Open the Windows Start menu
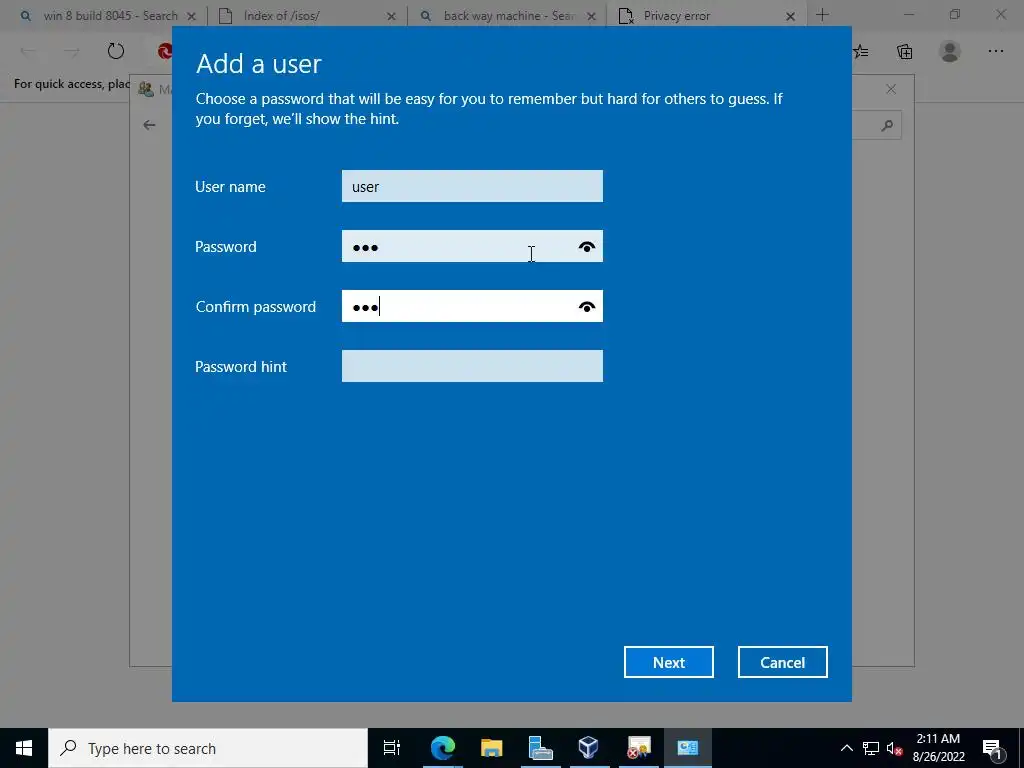Viewport: 1024px width, 768px height. [x=24, y=748]
